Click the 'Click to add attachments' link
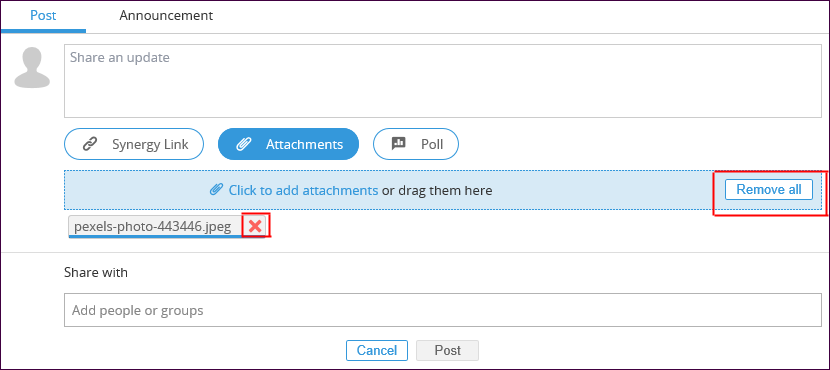This screenshot has height=370, width=830. coord(303,190)
